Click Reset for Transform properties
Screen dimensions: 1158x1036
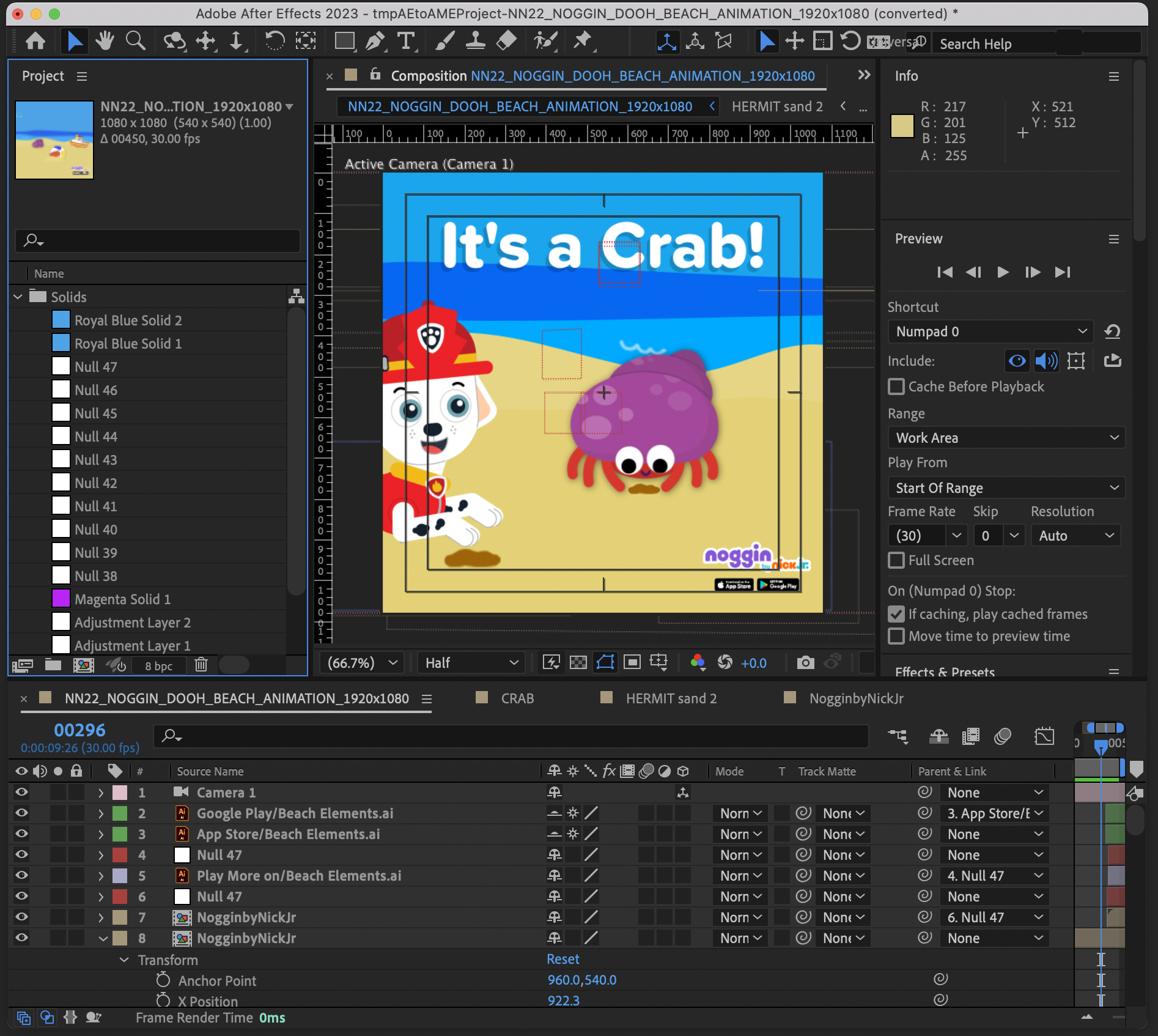click(563, 959)
